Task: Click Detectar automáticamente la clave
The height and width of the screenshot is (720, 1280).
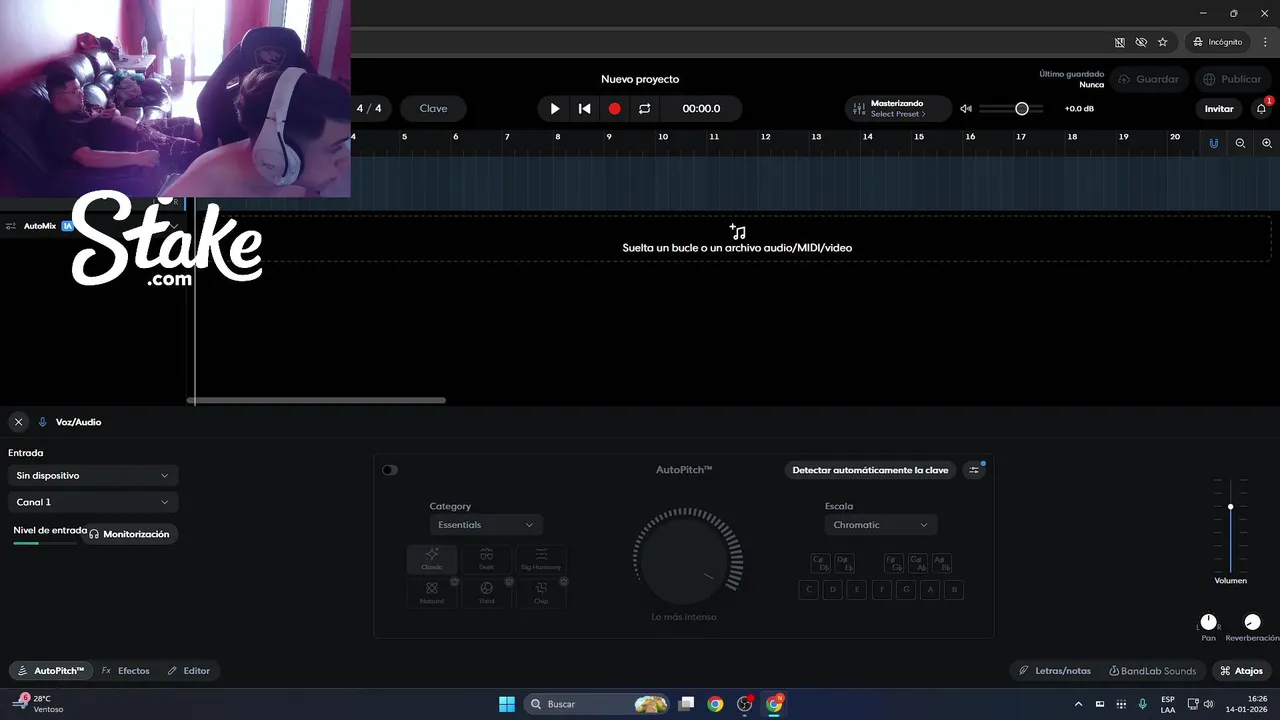Action: coord(870,470)
